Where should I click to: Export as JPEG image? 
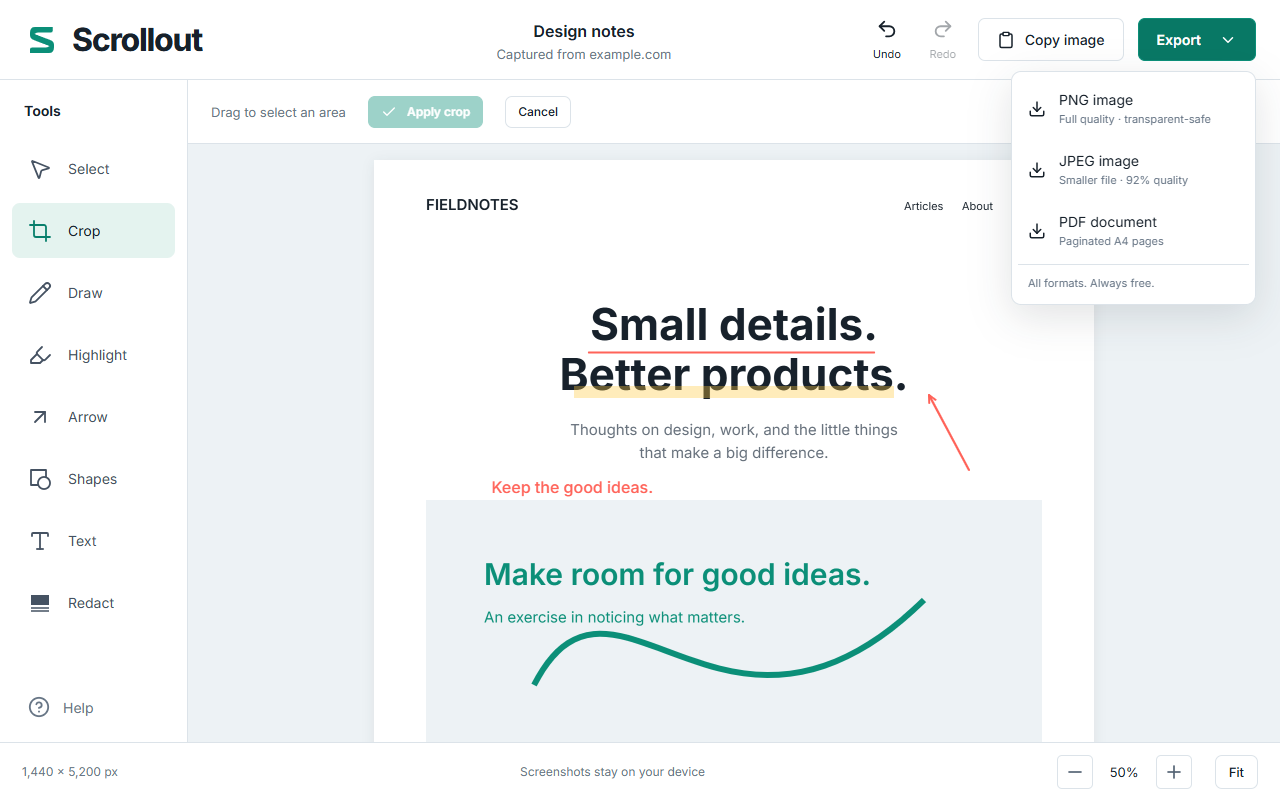1133,170
